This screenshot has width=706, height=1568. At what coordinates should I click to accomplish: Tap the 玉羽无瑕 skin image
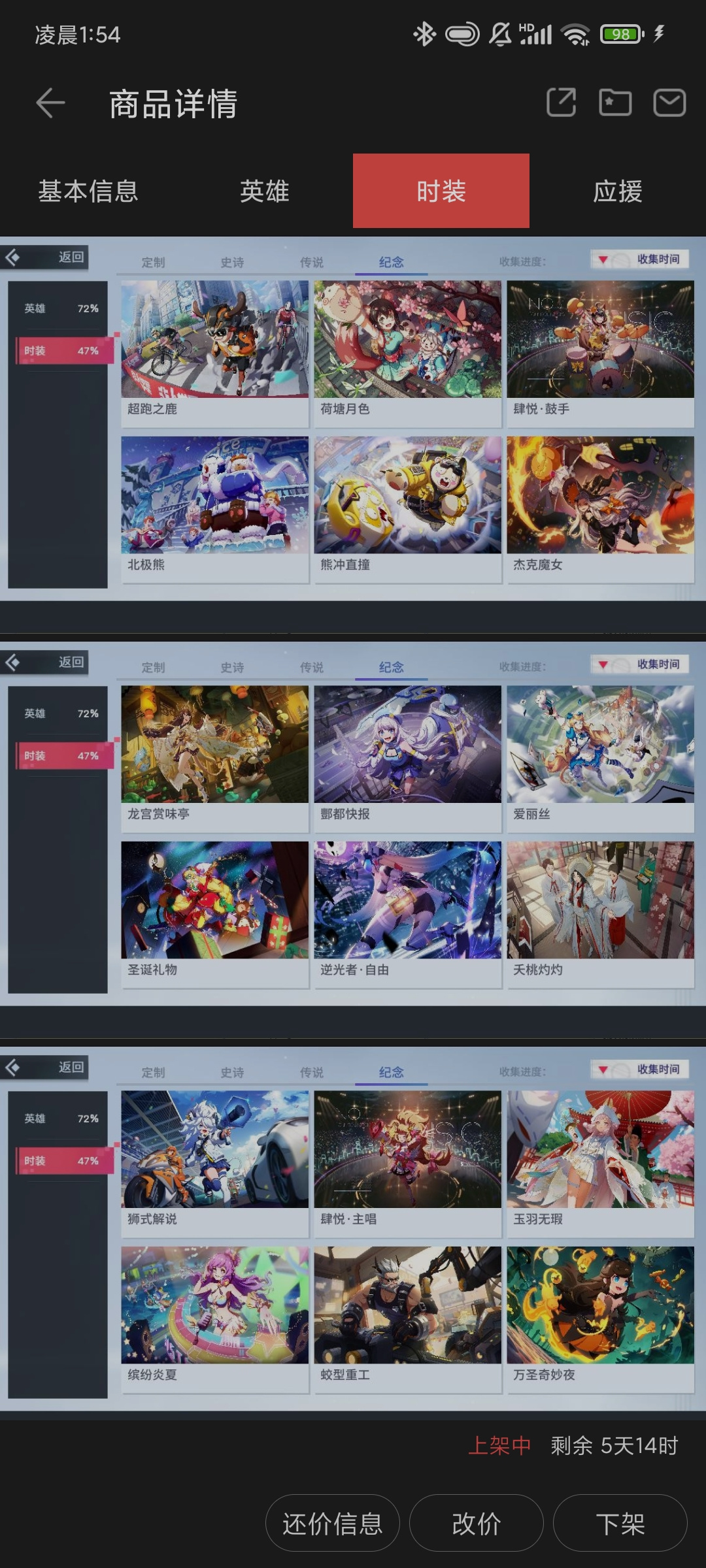[x=600, y=1149]
